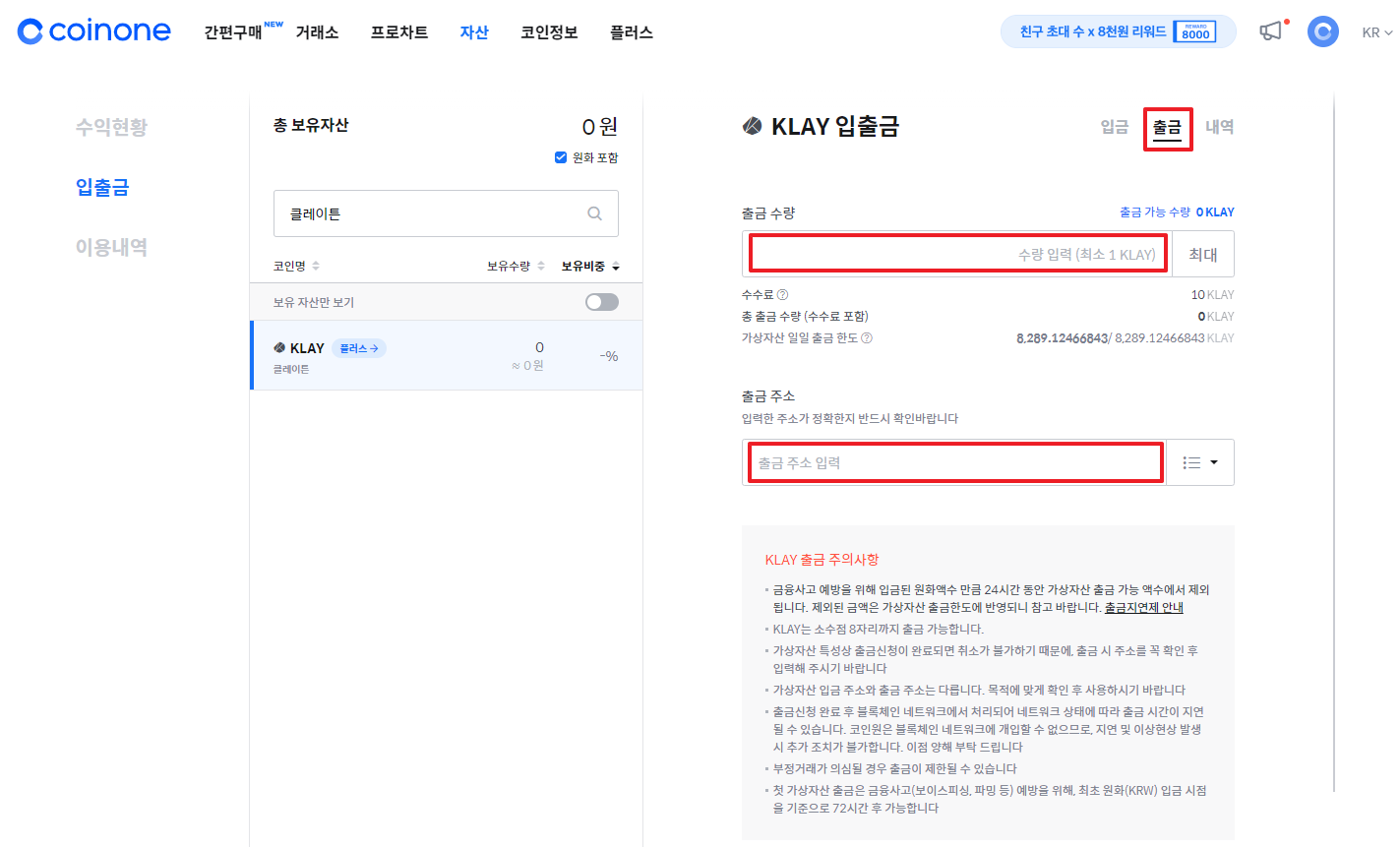The image size is (1400, 847).
Task: Click the 플러스 badge on KLAY row
Action: pyautogui.click(x=359, y=348)
